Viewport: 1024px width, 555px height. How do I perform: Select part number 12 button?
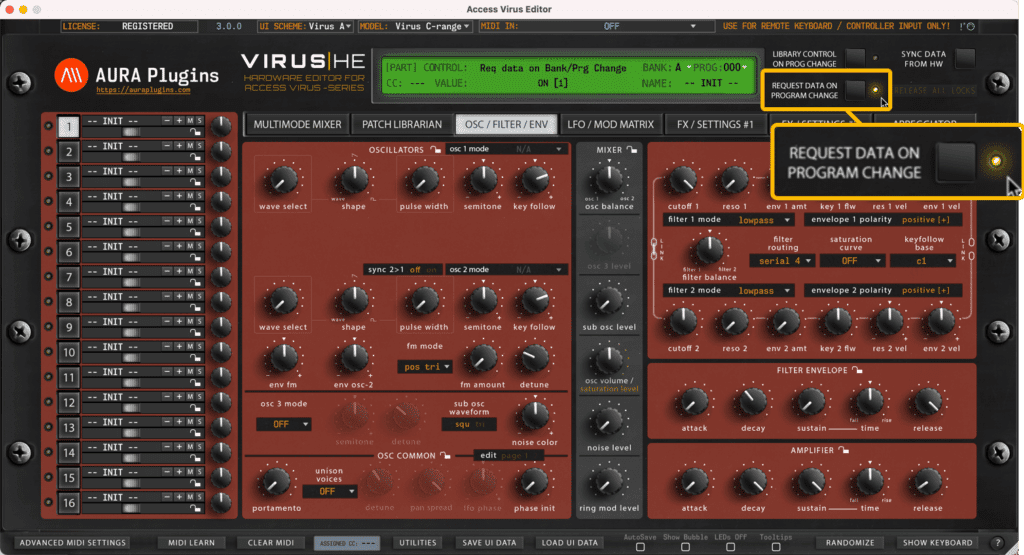(x=69, y=403)
